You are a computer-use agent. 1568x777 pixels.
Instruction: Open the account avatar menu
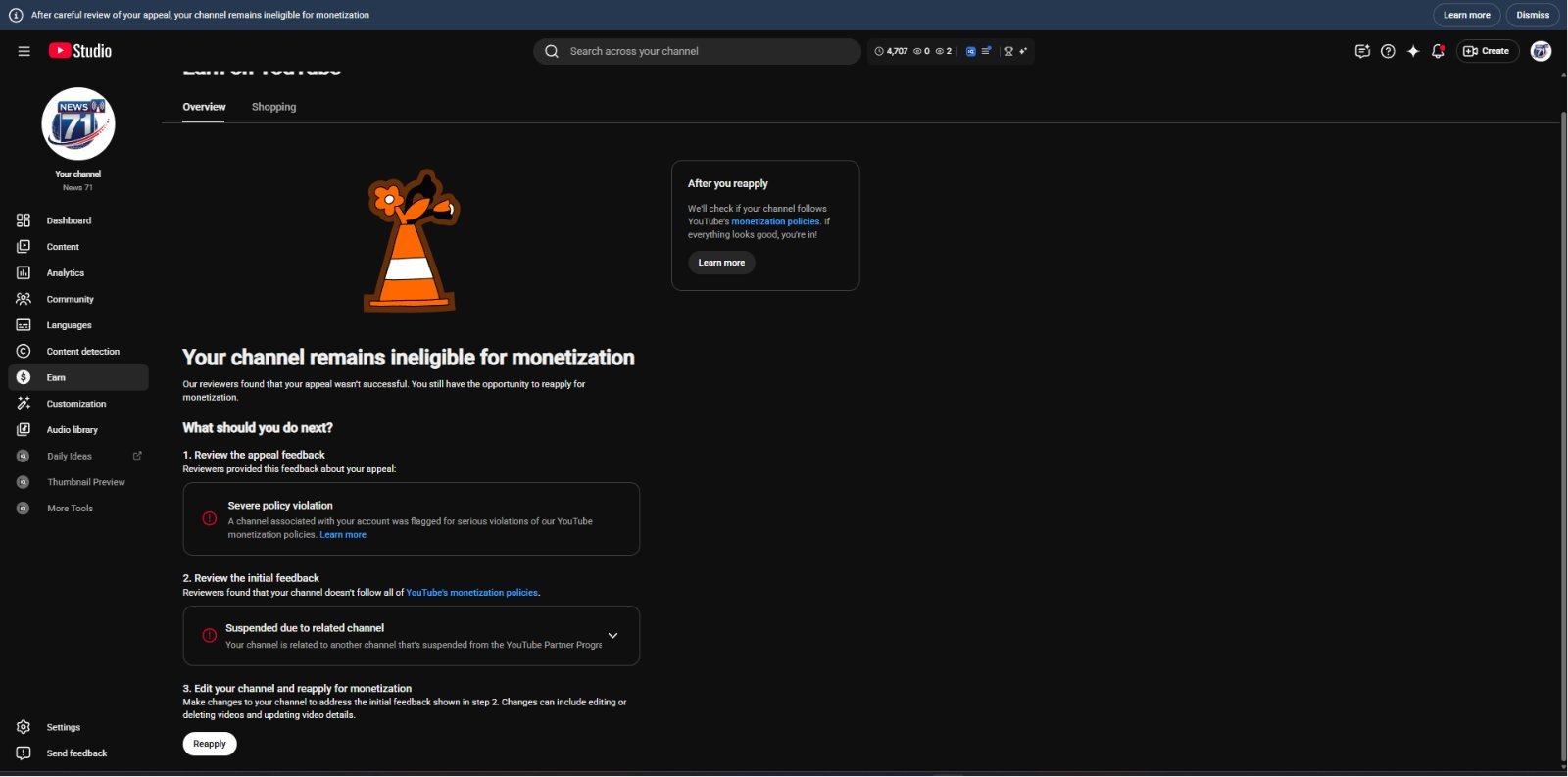pyautogui.click(x=1541, y=51)
